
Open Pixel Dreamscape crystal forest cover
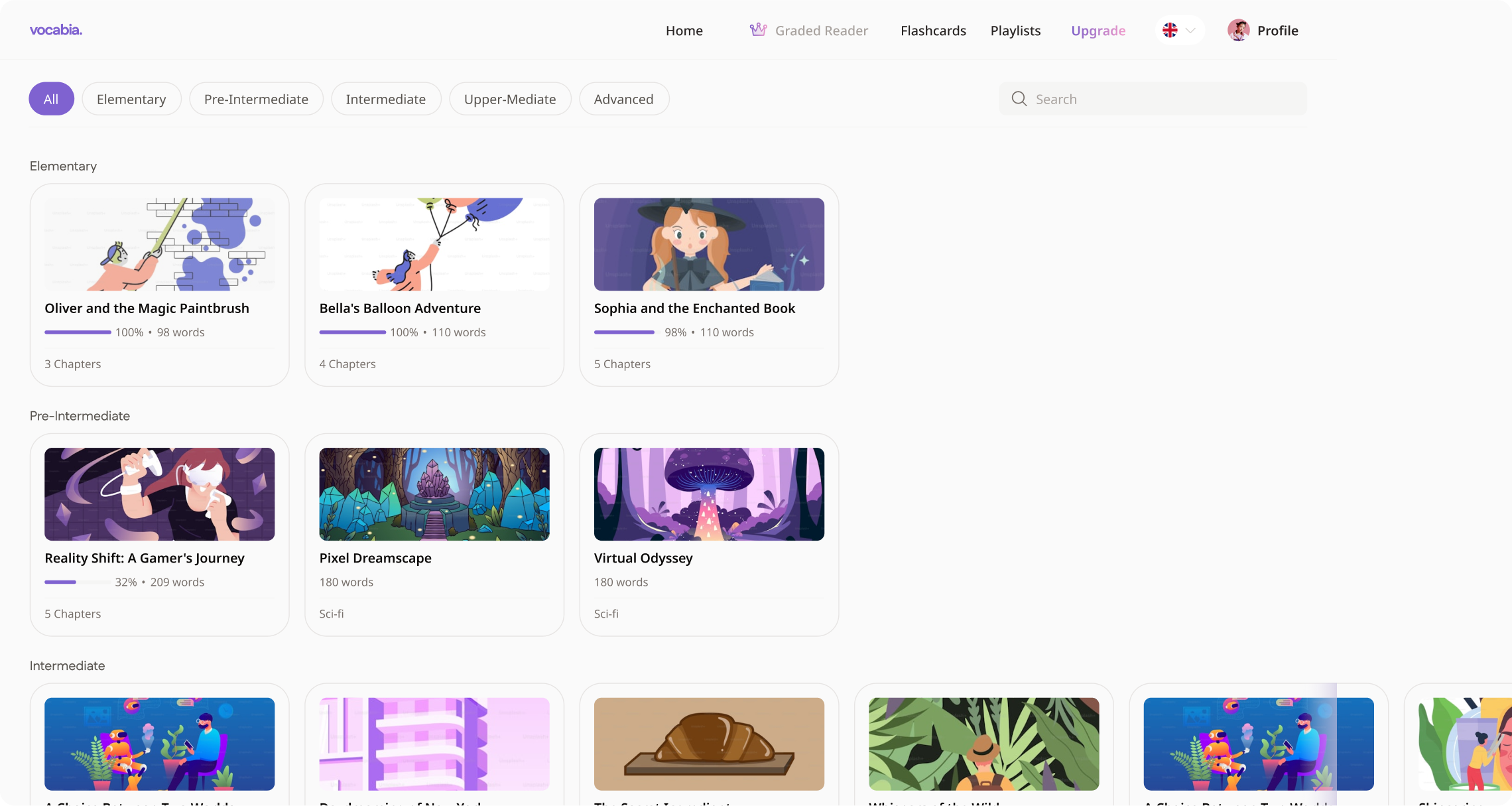click(434, 494)
